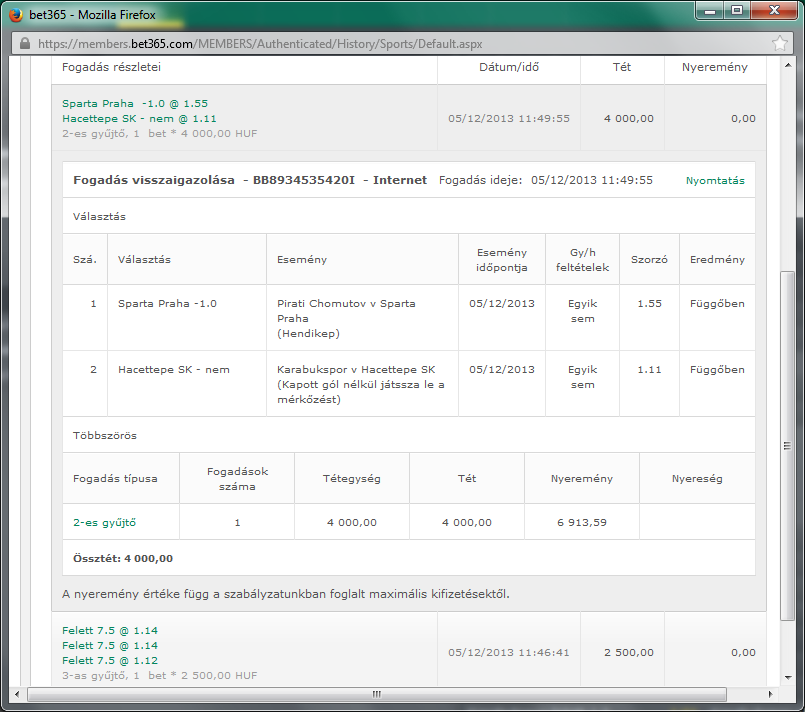Click the Összétét: 4 000,00 total
805x712 pixels.
(x=123, y=559)
